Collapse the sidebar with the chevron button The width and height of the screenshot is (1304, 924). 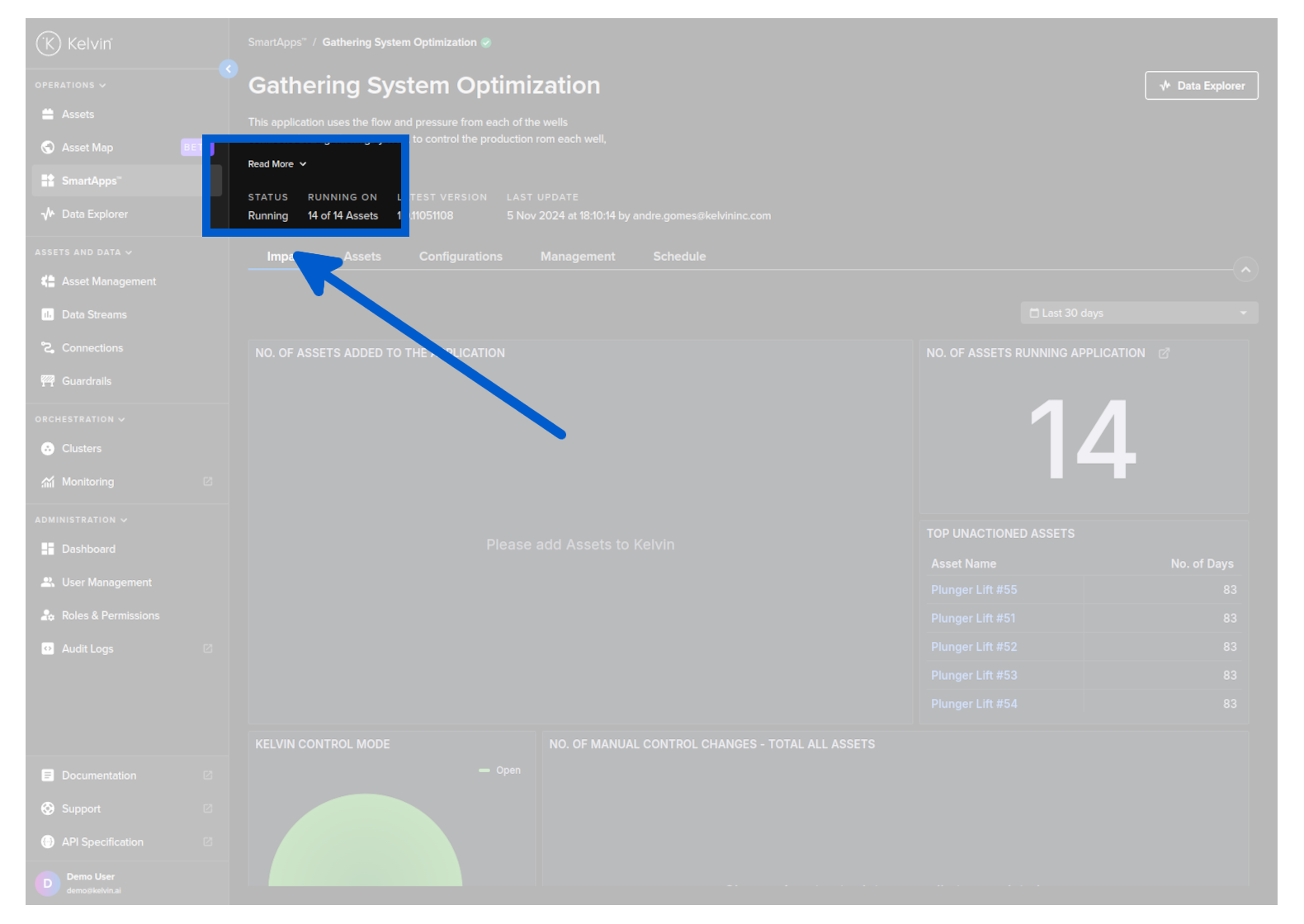click(229, 69)
